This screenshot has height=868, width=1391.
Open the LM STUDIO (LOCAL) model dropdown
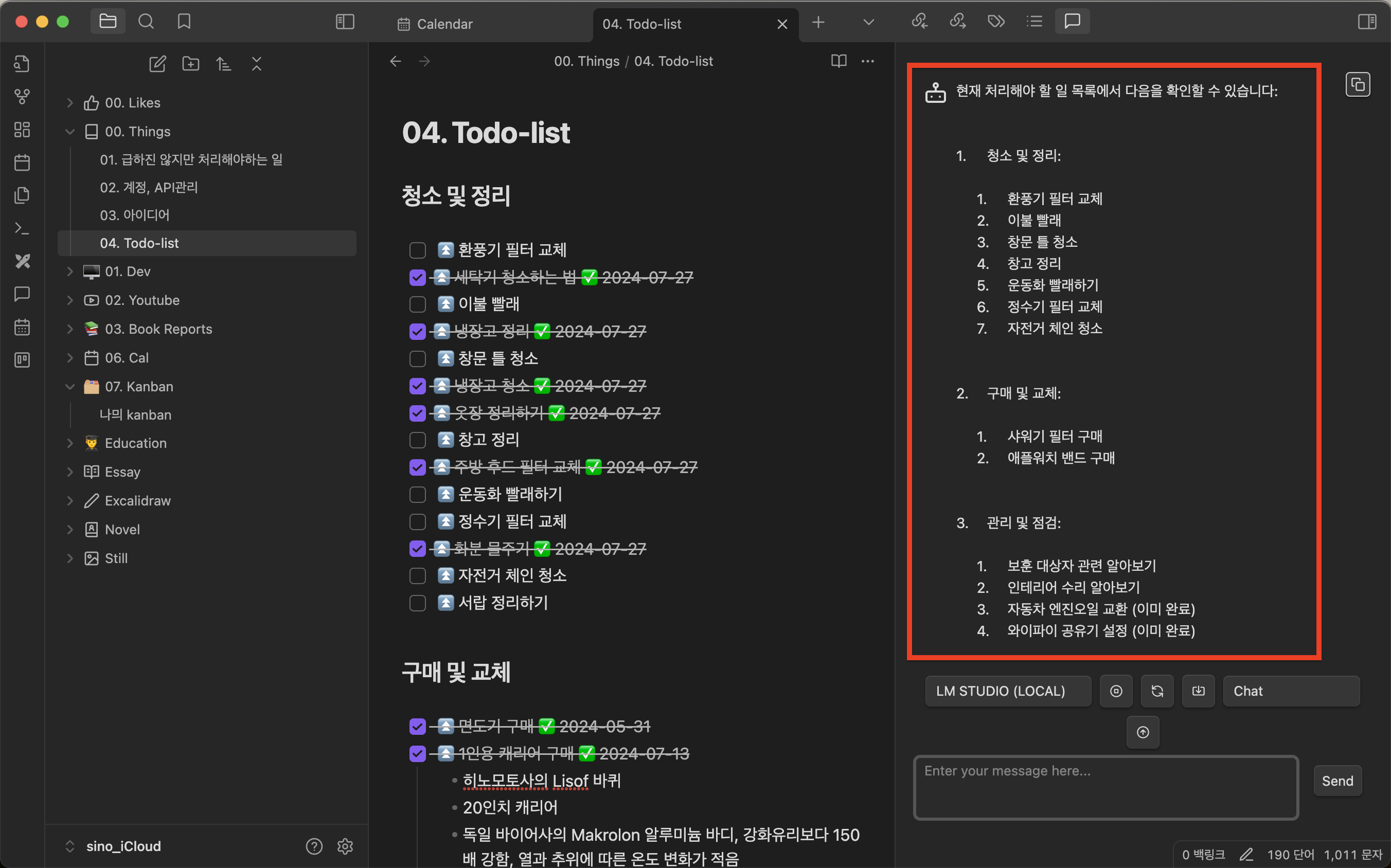click(1007, 691)
